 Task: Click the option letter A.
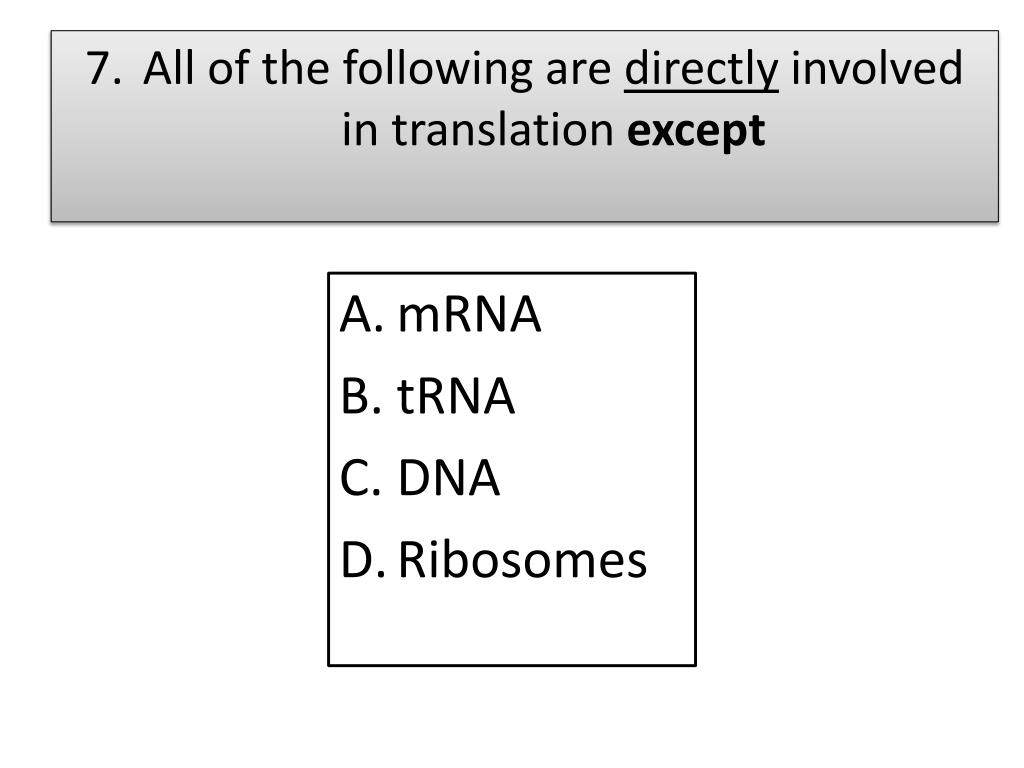coord(361,315)
